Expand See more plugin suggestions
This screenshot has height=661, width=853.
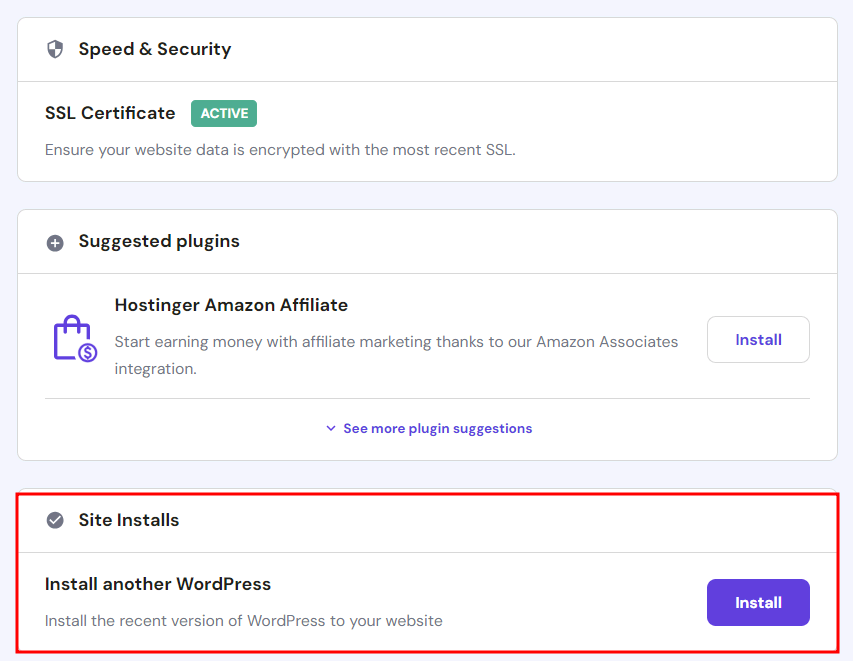click(x=437, y=428)
